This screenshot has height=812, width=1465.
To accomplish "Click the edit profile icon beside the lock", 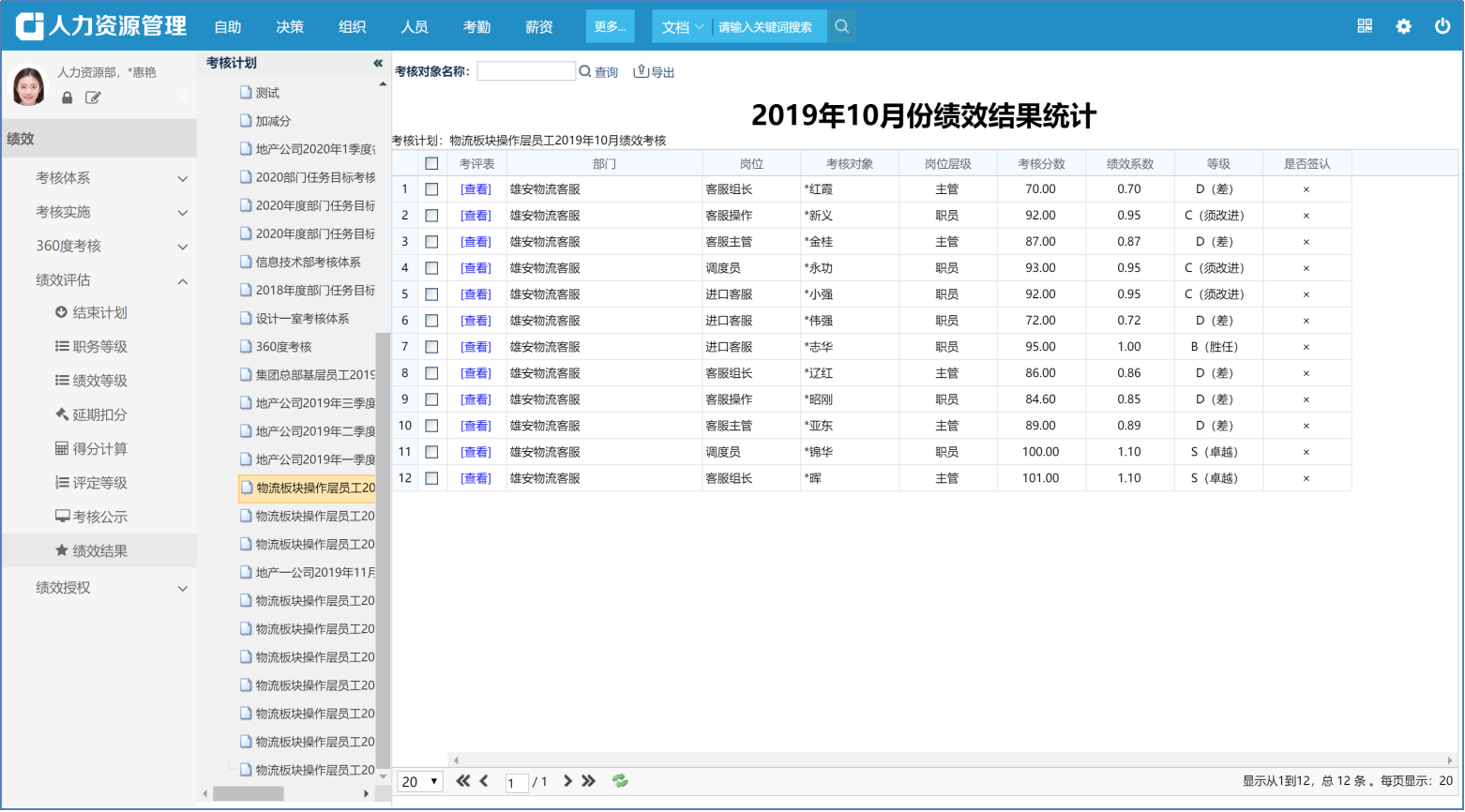I will point(93,98).
